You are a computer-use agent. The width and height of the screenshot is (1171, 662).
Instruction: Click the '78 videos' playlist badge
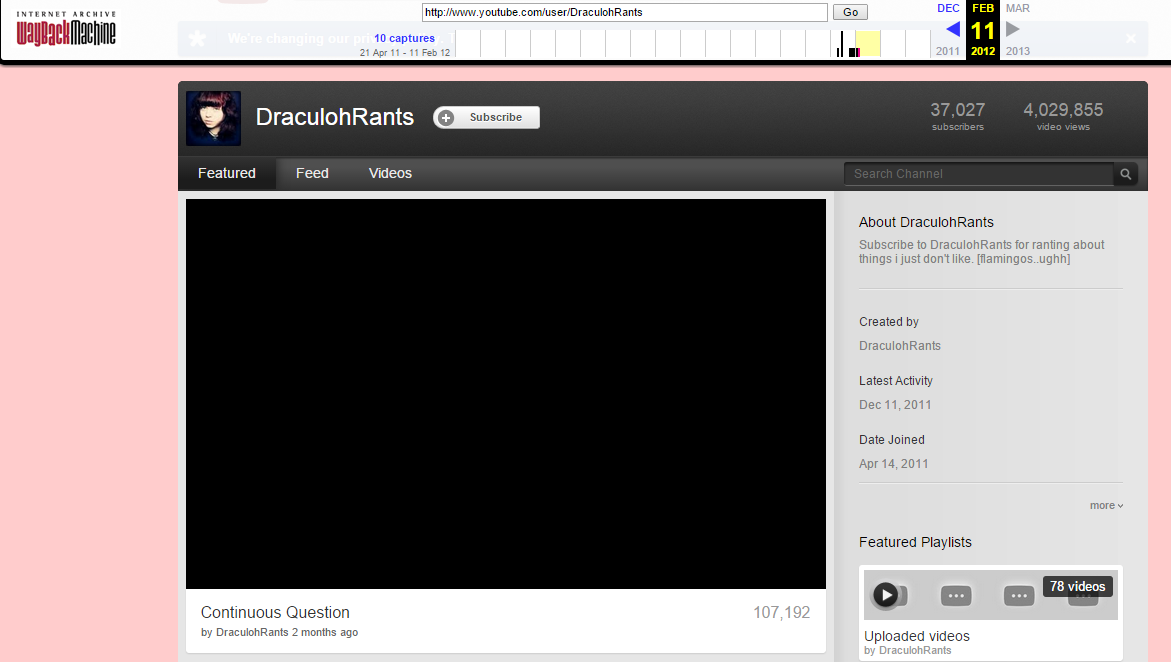pos(1078,587)
